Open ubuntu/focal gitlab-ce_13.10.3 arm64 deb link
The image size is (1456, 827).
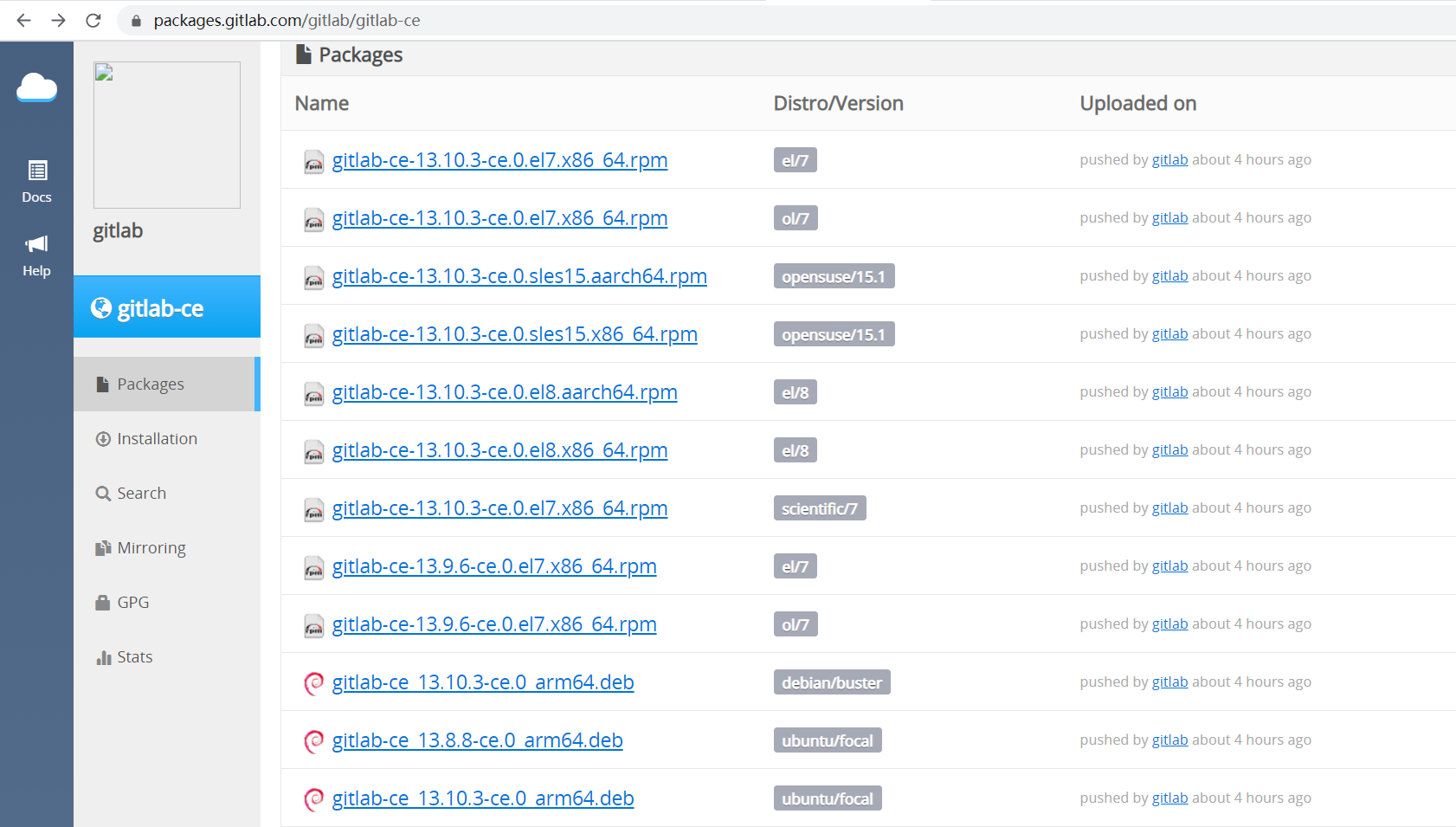pyautogui.click(x=483, y=798)
